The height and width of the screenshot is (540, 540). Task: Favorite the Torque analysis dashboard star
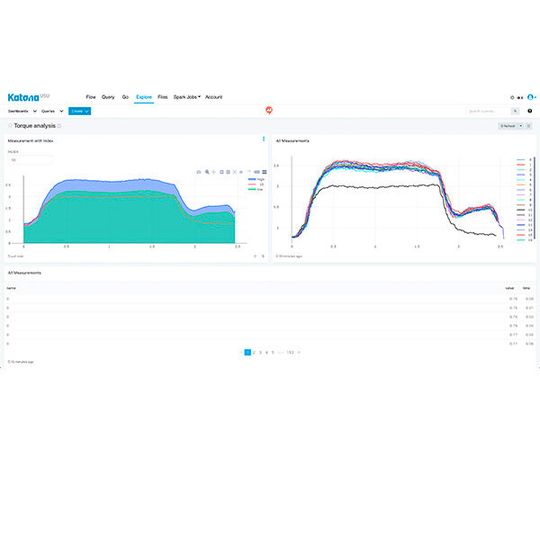(x=10, y=126)
